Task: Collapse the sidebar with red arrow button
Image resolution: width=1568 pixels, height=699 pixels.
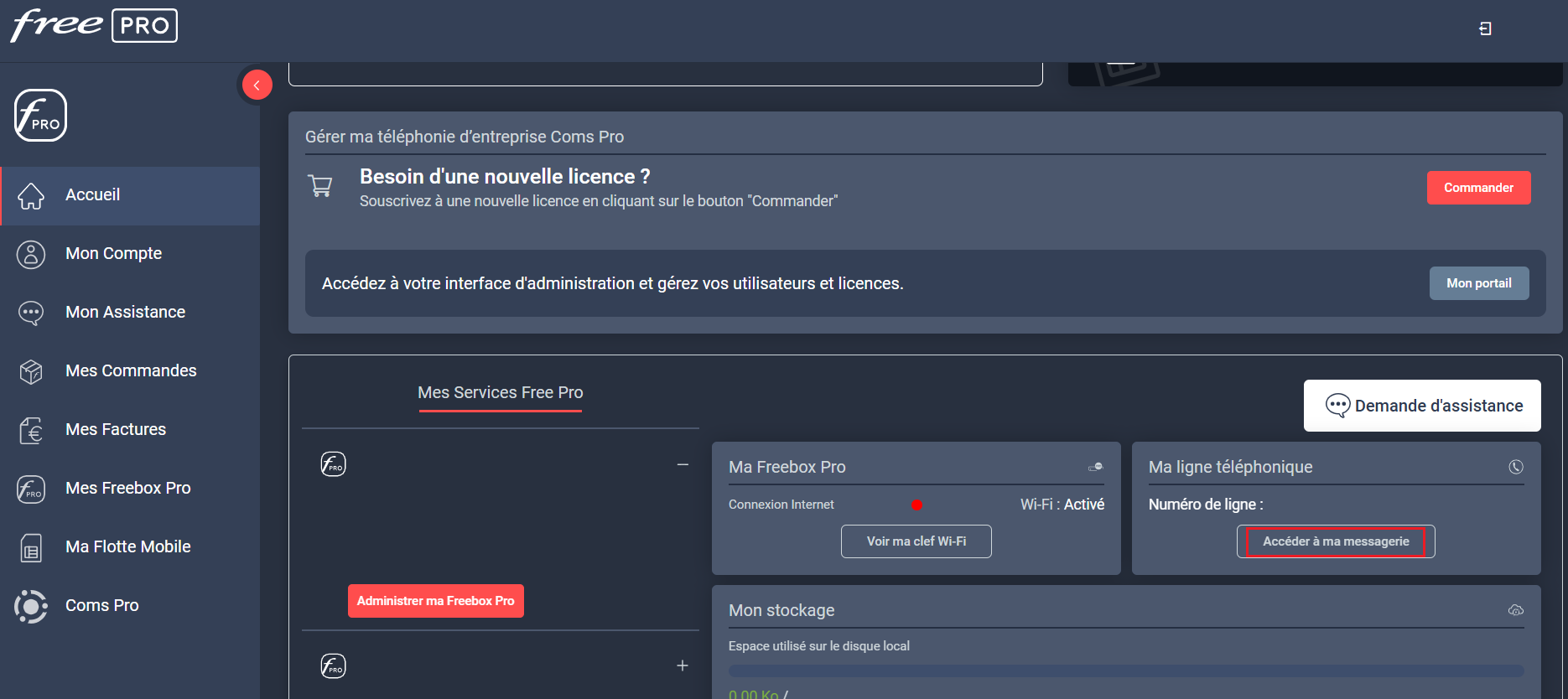Action: (x=257, y=85)
